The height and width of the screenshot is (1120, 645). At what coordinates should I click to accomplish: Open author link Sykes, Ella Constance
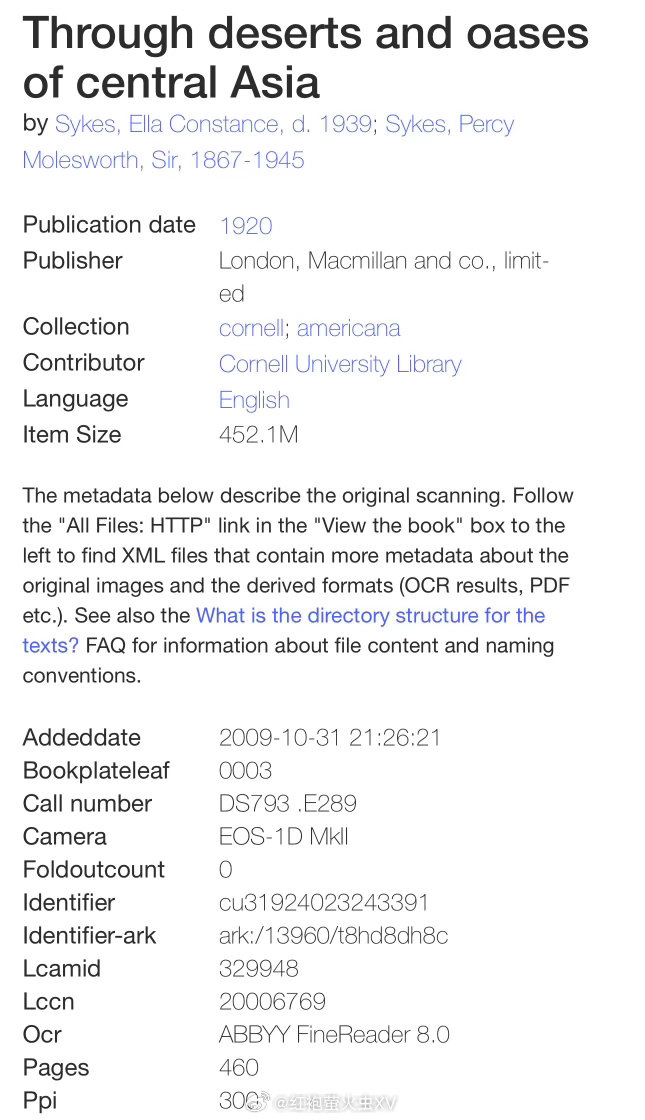tap(213, 124)
